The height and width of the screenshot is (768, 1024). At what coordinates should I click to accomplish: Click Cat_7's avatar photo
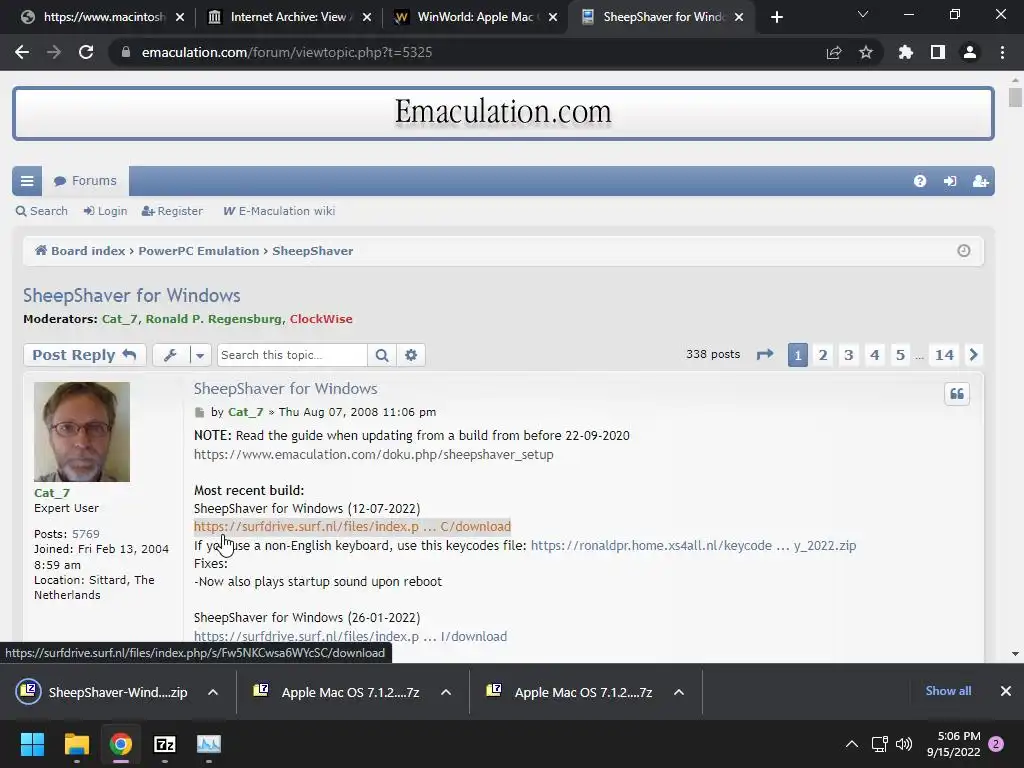click(82, 432)
